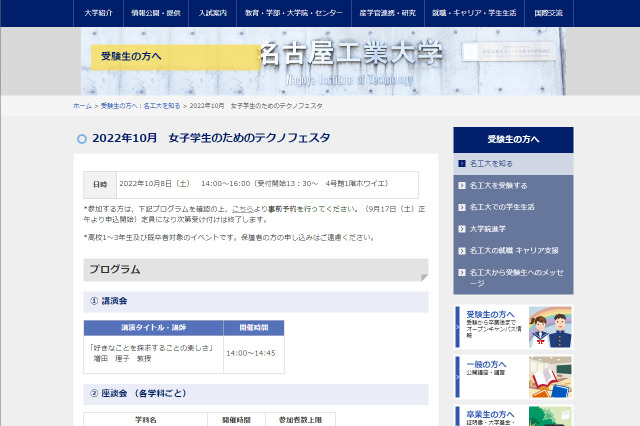Click the 2022年10月8日（土） date text
Image resolution: width=640 pixels, height=426 pixels.
[155, 184]
